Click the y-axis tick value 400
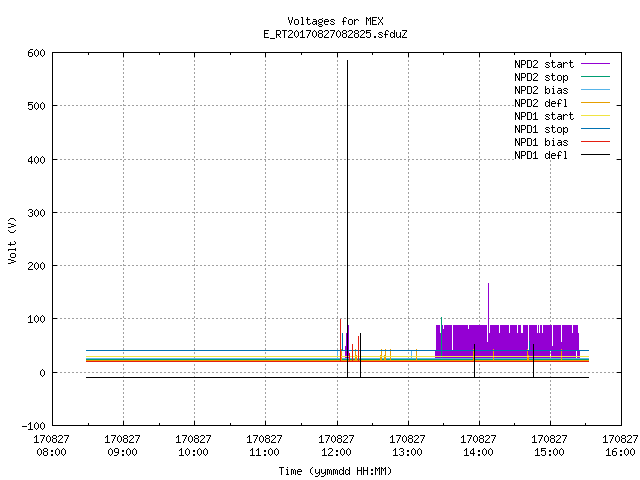This screenshot has width=640, height=480. point(36,160)
